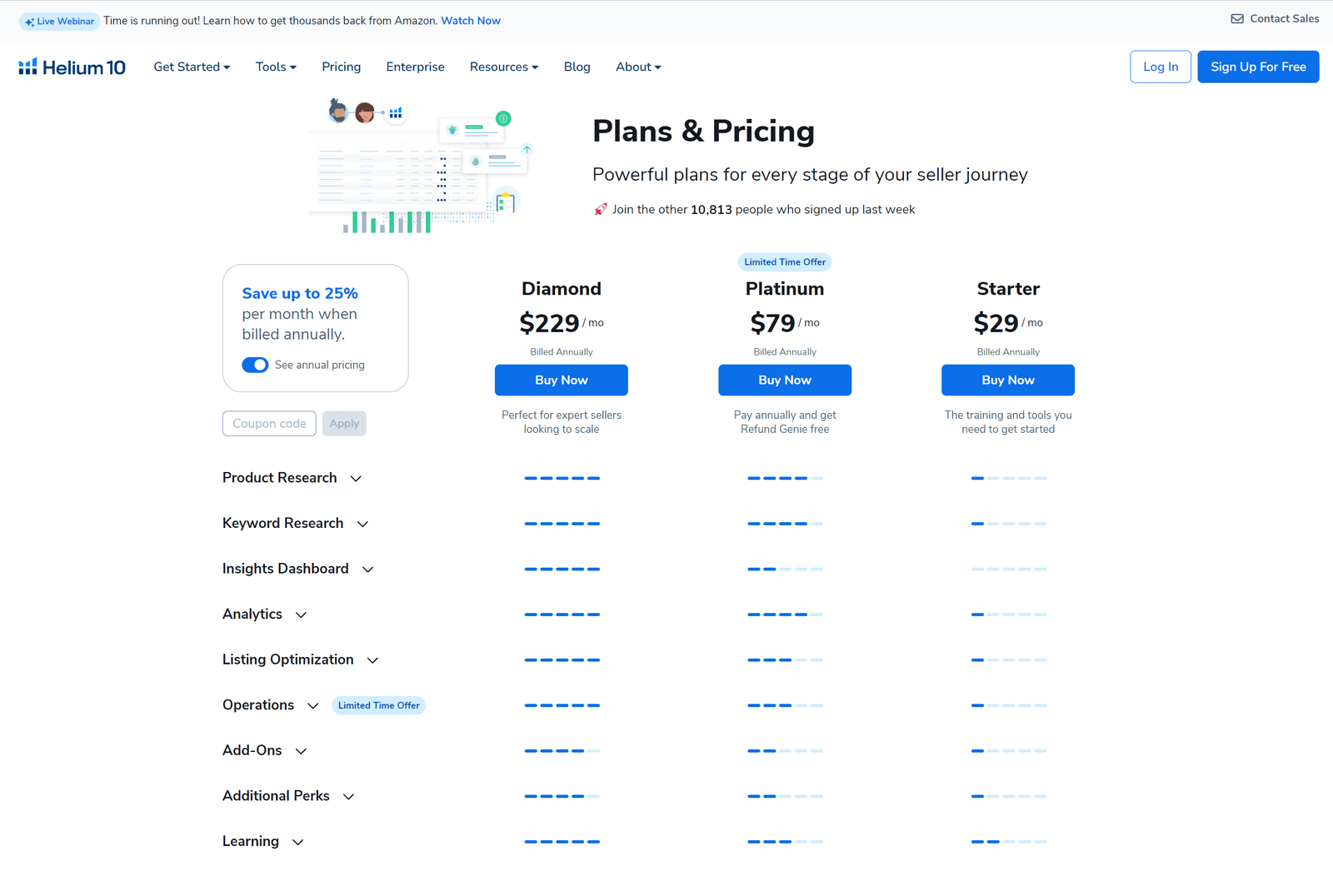
Task: Click Limited Time Offer badge beside Operations
Action: click(x=379, y=705)
